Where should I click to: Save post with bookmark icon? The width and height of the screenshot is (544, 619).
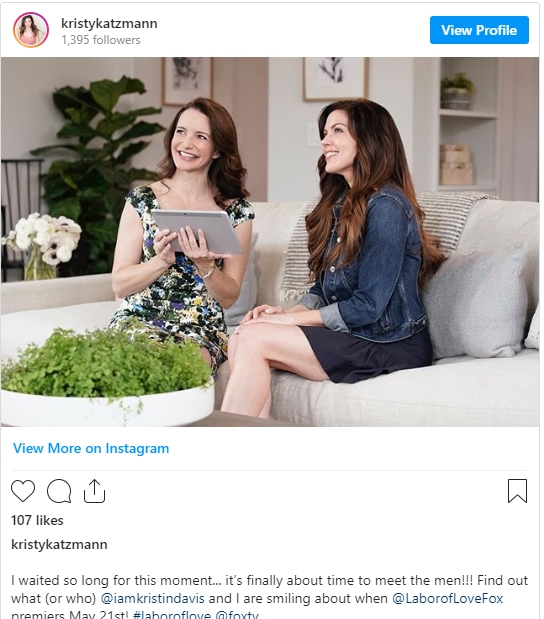coord(517,491)
